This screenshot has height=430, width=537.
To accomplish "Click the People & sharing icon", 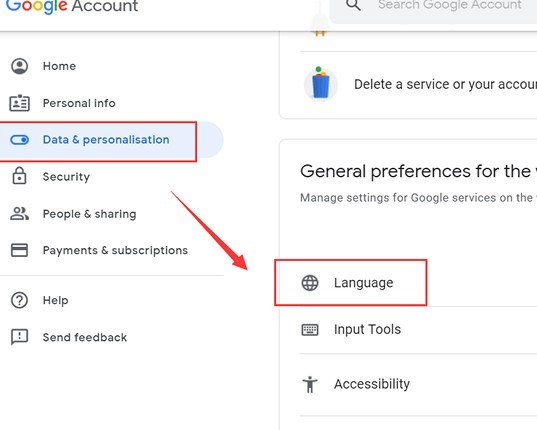I will tap(20, 214).
